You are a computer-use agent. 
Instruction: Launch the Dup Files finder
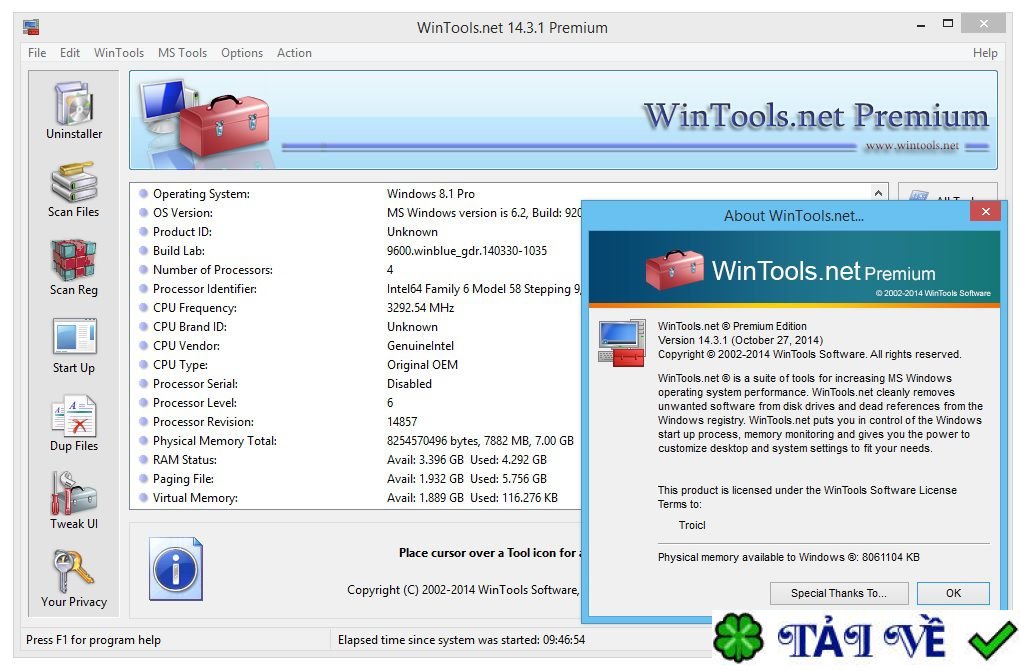point(73,416)
